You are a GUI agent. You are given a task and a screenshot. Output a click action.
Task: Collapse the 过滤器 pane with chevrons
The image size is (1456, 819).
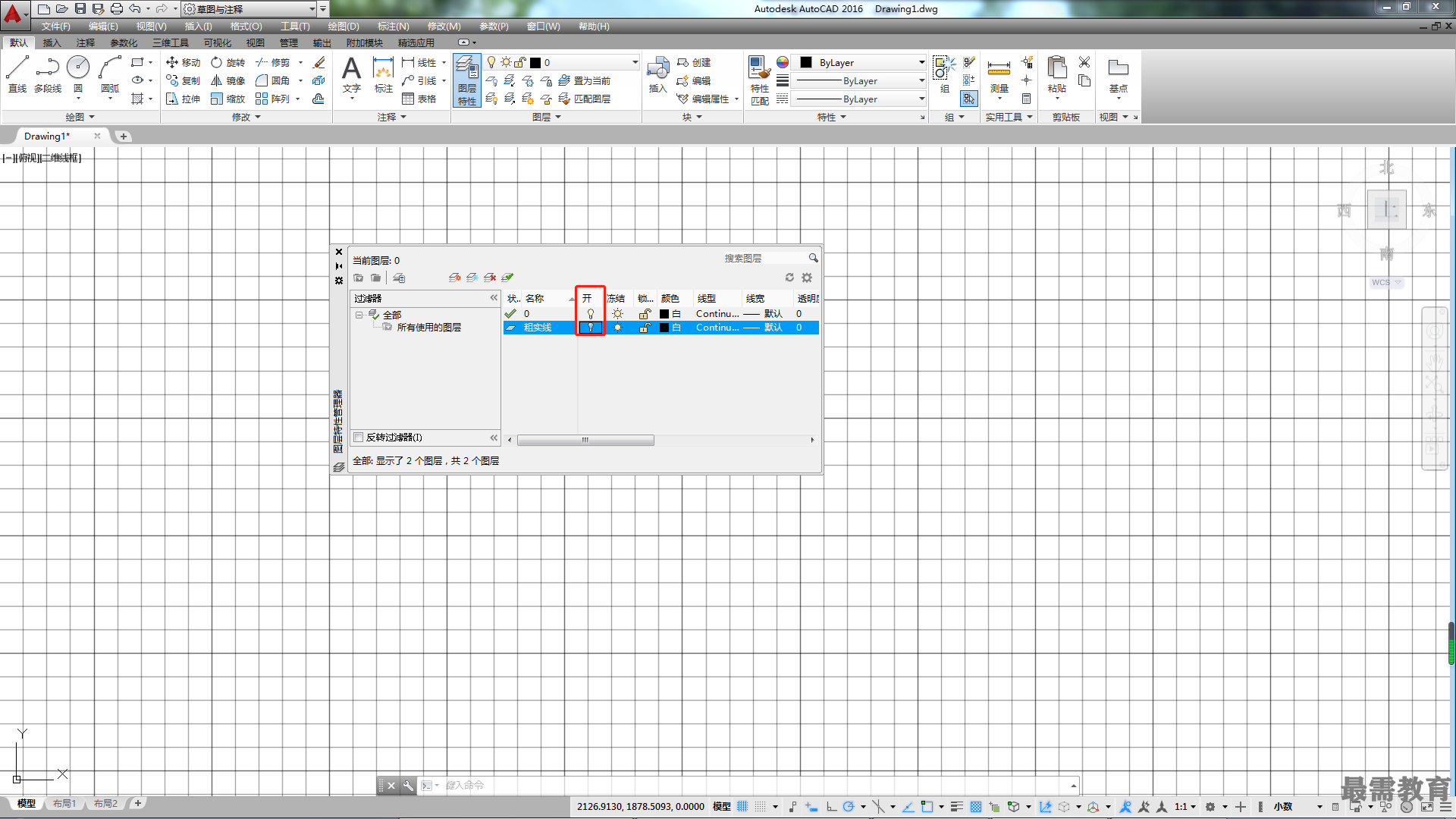pos(494,298)
